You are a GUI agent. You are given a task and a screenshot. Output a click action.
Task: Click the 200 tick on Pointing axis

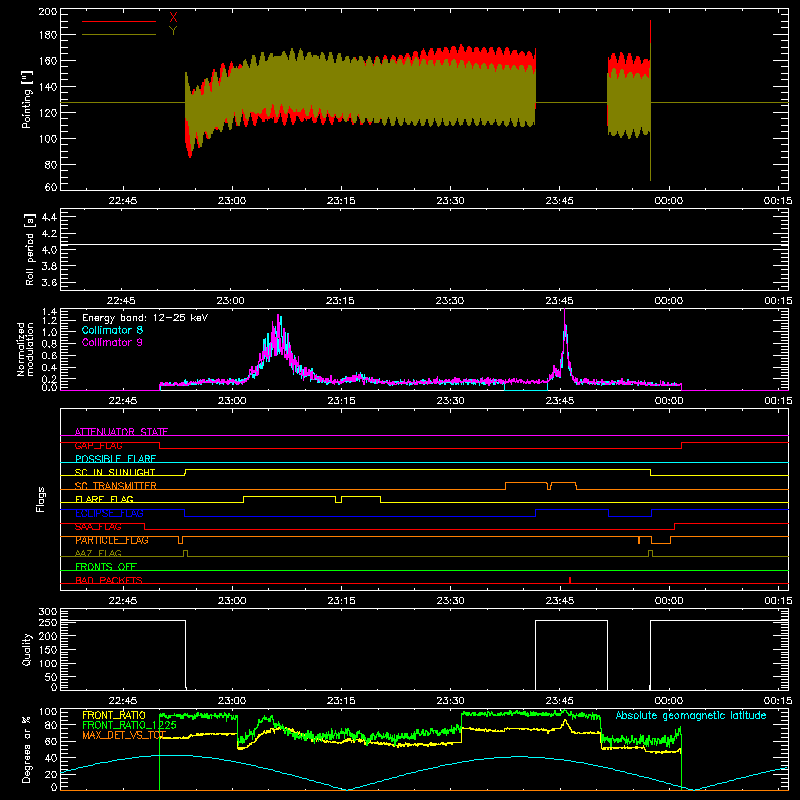pyautogui.click(x=47, y=11)
